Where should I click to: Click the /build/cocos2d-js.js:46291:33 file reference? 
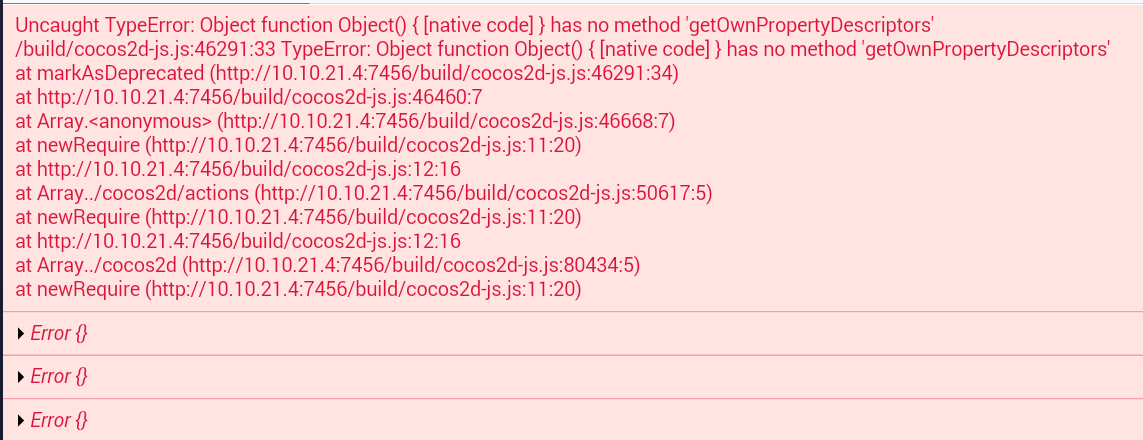click(144, 49)
